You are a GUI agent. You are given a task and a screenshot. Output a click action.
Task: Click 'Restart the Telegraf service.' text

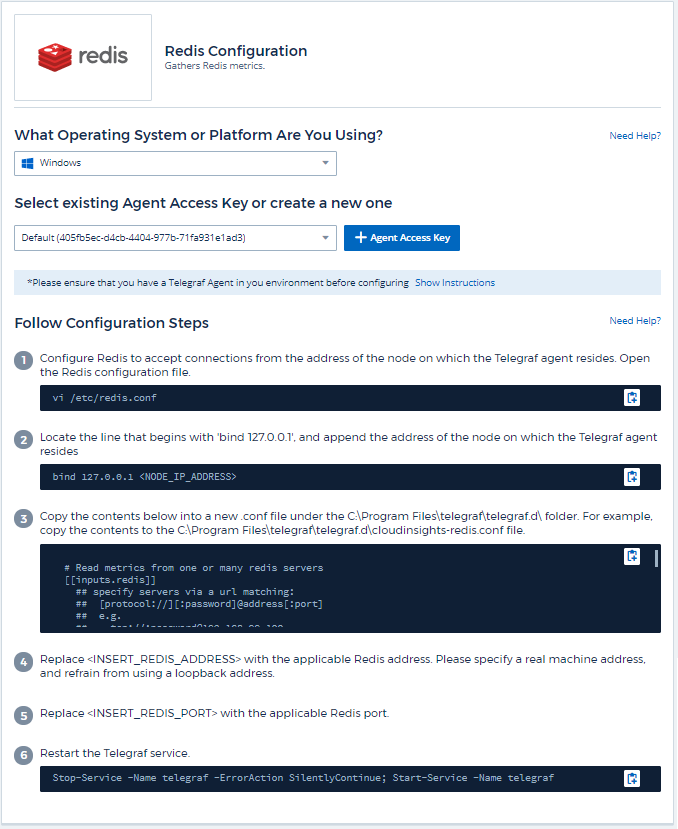115,753
